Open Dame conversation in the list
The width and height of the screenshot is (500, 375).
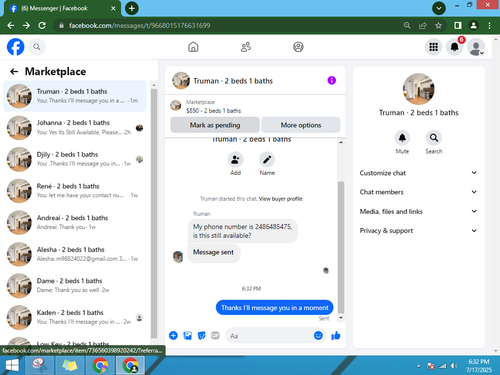[75, 286]
